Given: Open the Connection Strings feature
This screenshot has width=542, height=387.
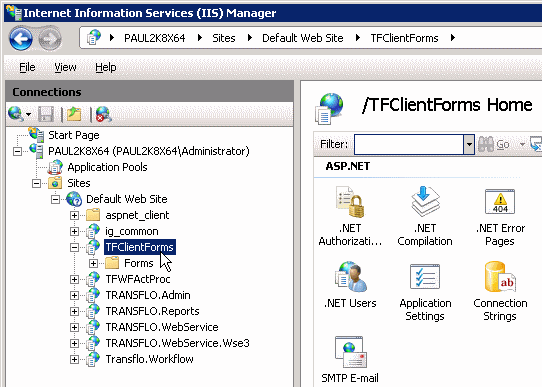Looking at the screenshot, I should tap(500, 291).
